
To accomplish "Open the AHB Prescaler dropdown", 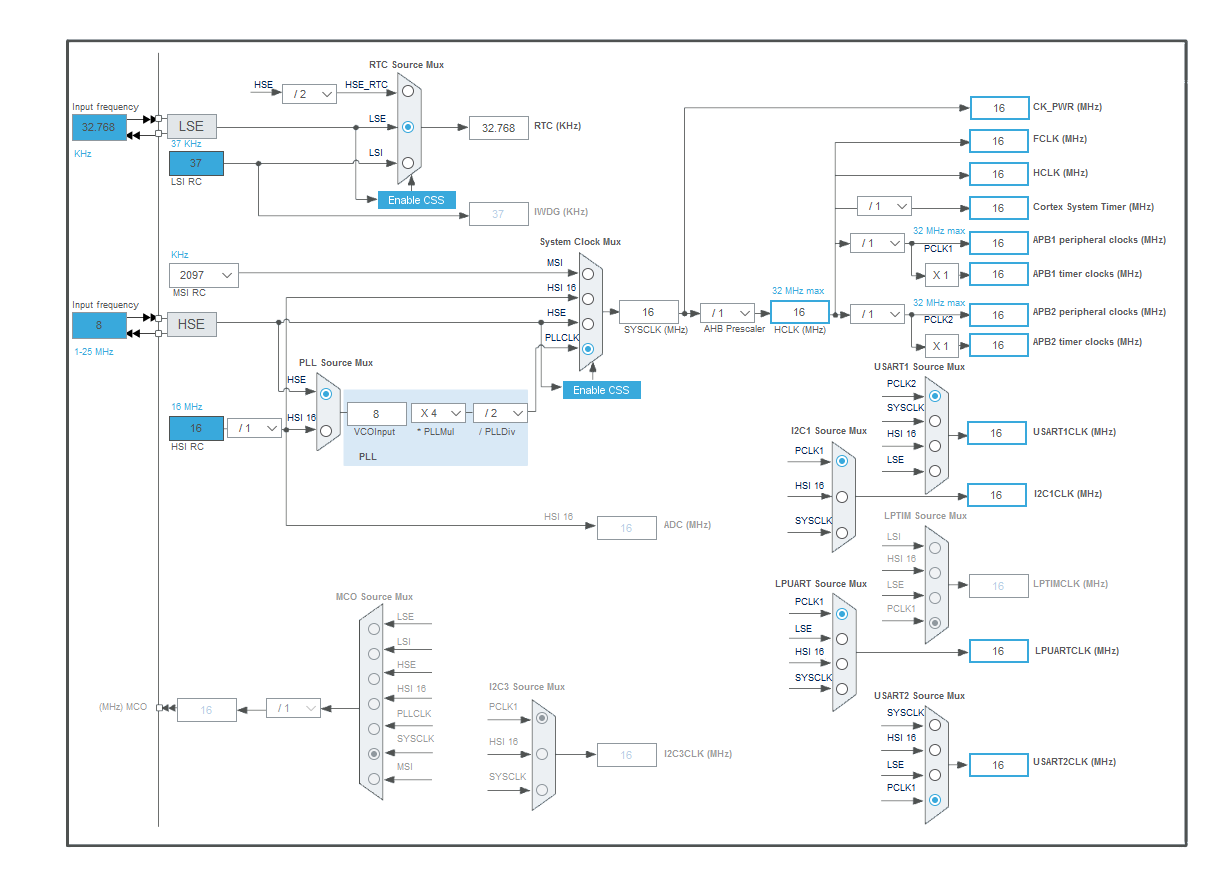I will 727,312.
